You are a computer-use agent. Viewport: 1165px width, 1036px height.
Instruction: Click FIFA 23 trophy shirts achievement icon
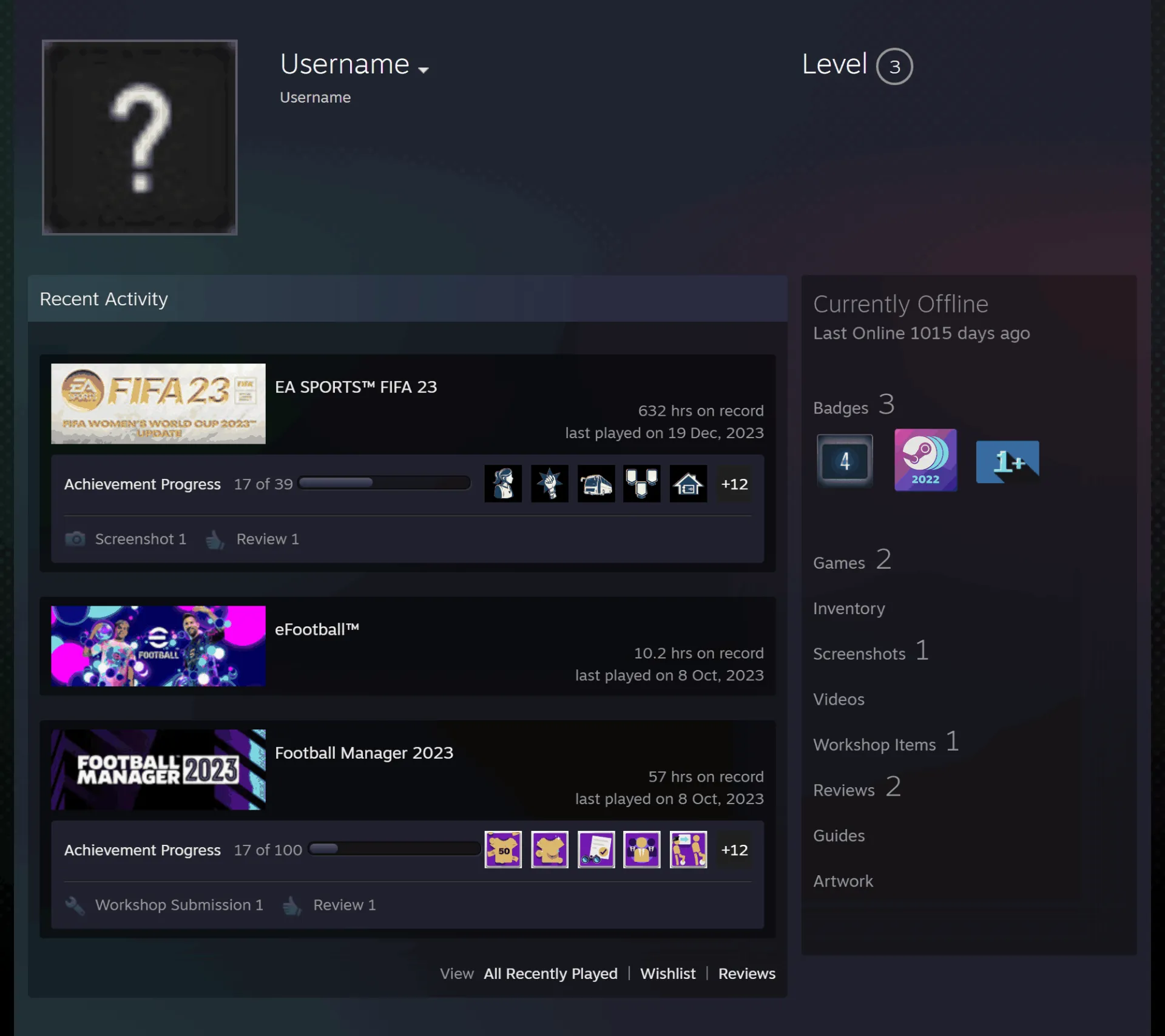[642, 484]
